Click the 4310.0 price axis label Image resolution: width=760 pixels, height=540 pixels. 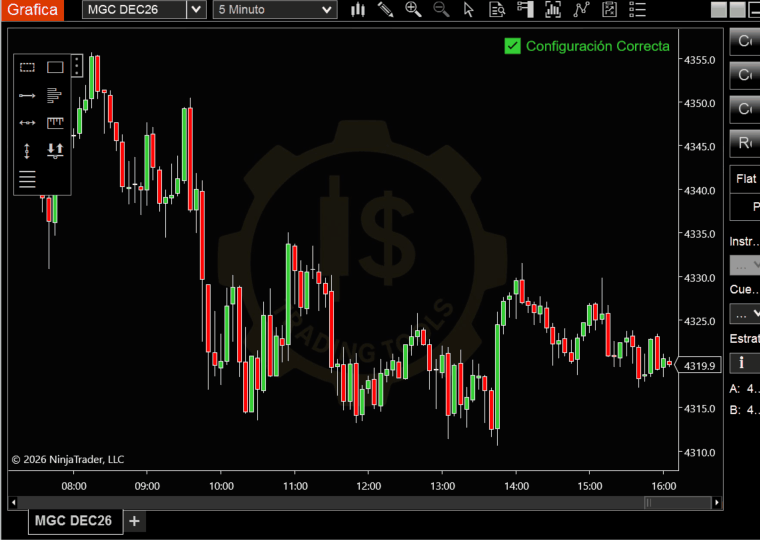699,453
